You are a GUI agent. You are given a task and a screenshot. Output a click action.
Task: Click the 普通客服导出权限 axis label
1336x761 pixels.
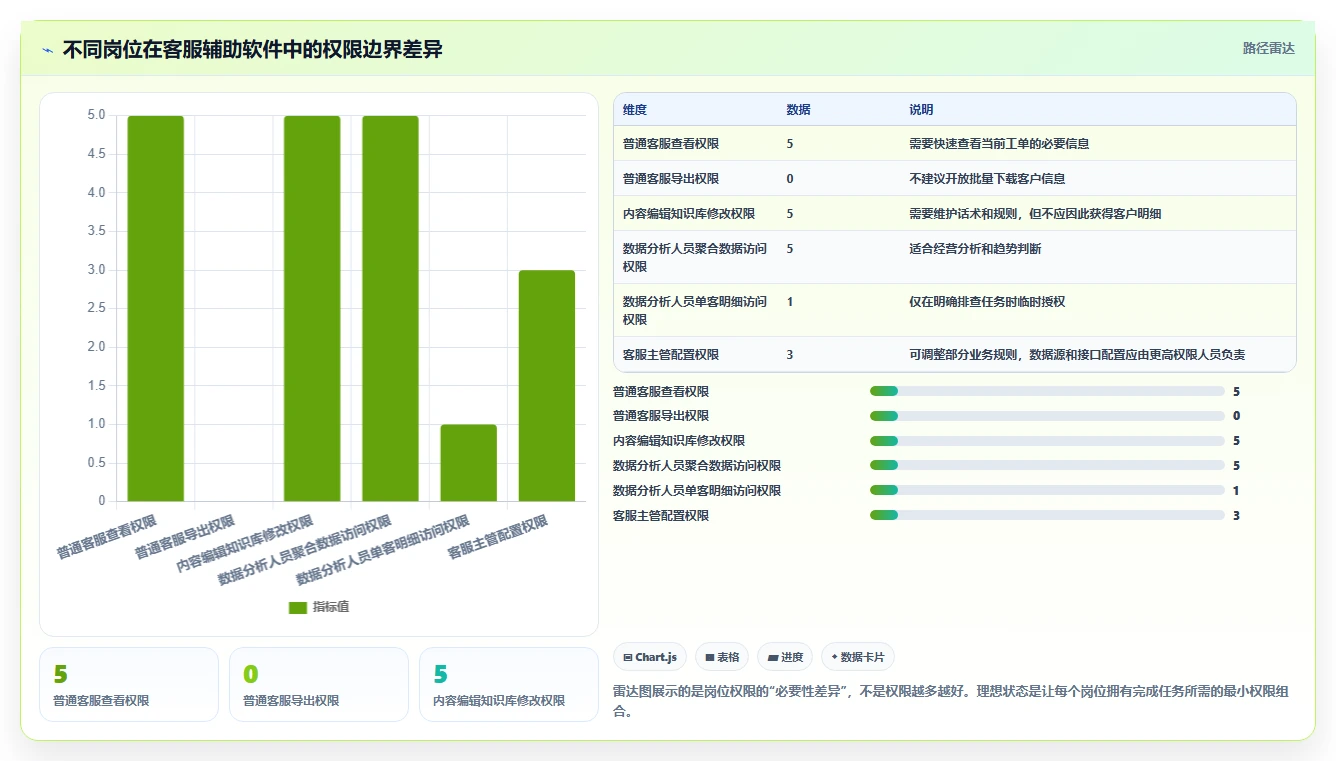click(x=186, y=537)
